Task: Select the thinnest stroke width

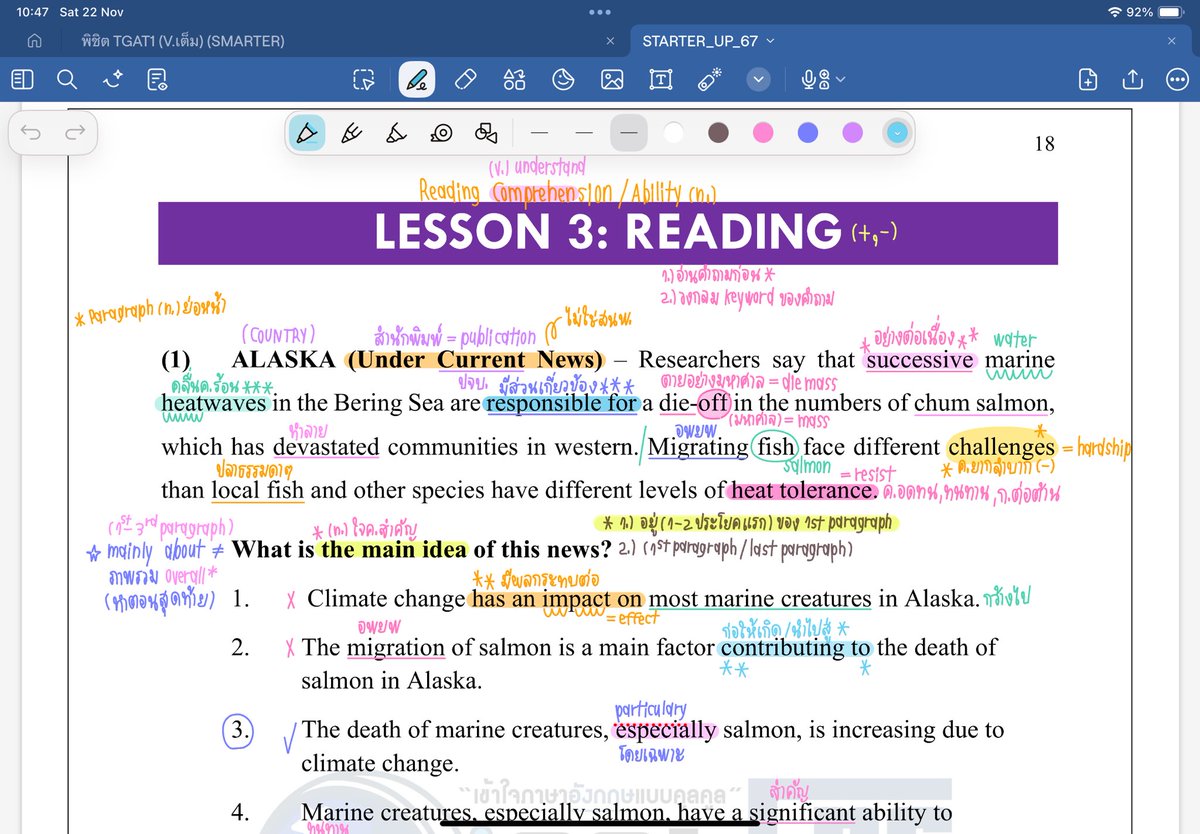Action: pos(540,133)
